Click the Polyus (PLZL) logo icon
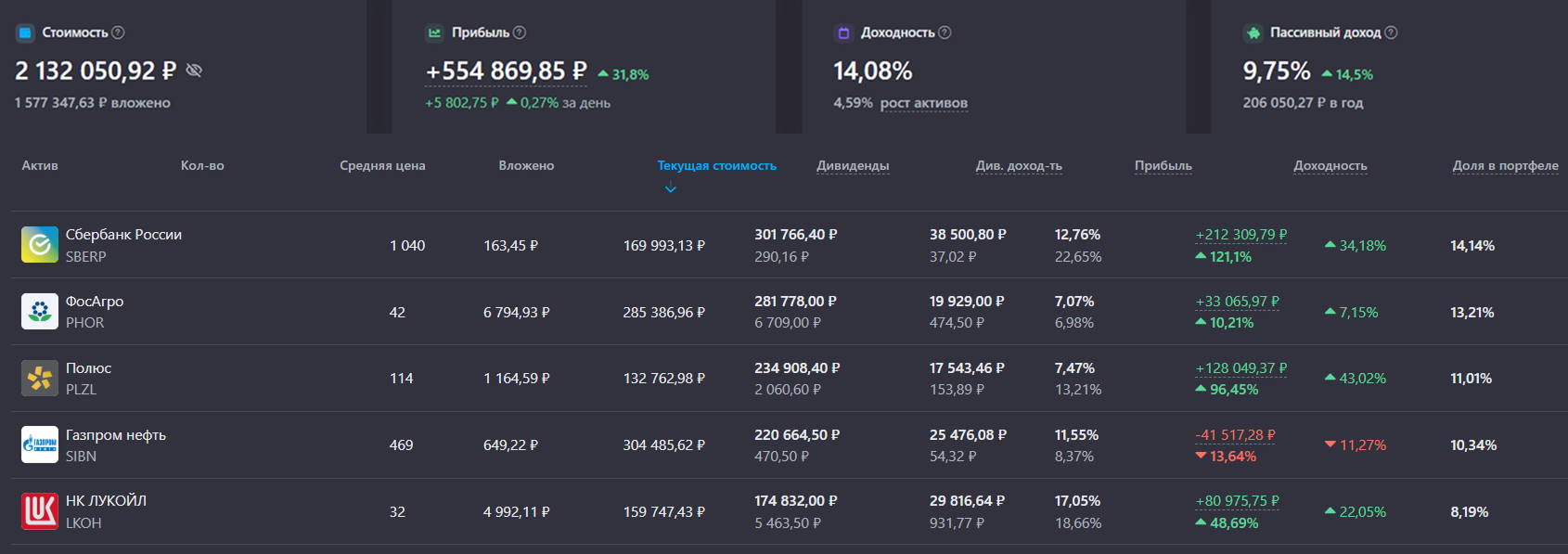 click(40, 379)
